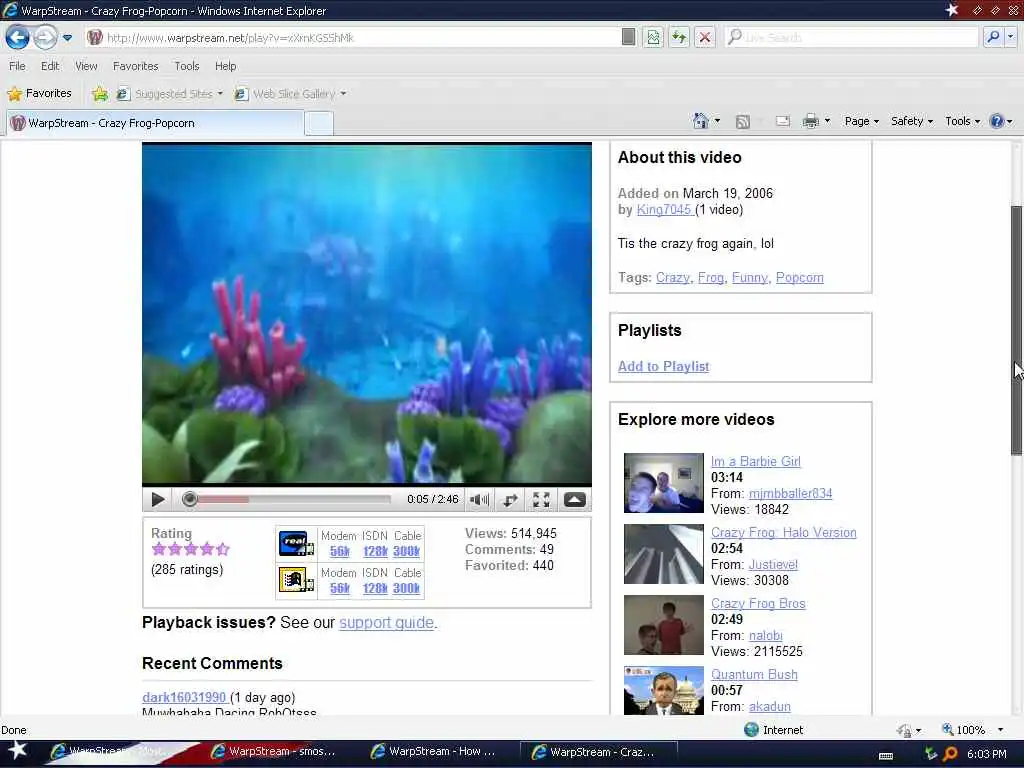Select 56k Modem link in RealPlayer row
Image resolution: width=1024 pixels, height=768 pixels.
[340, 551]
